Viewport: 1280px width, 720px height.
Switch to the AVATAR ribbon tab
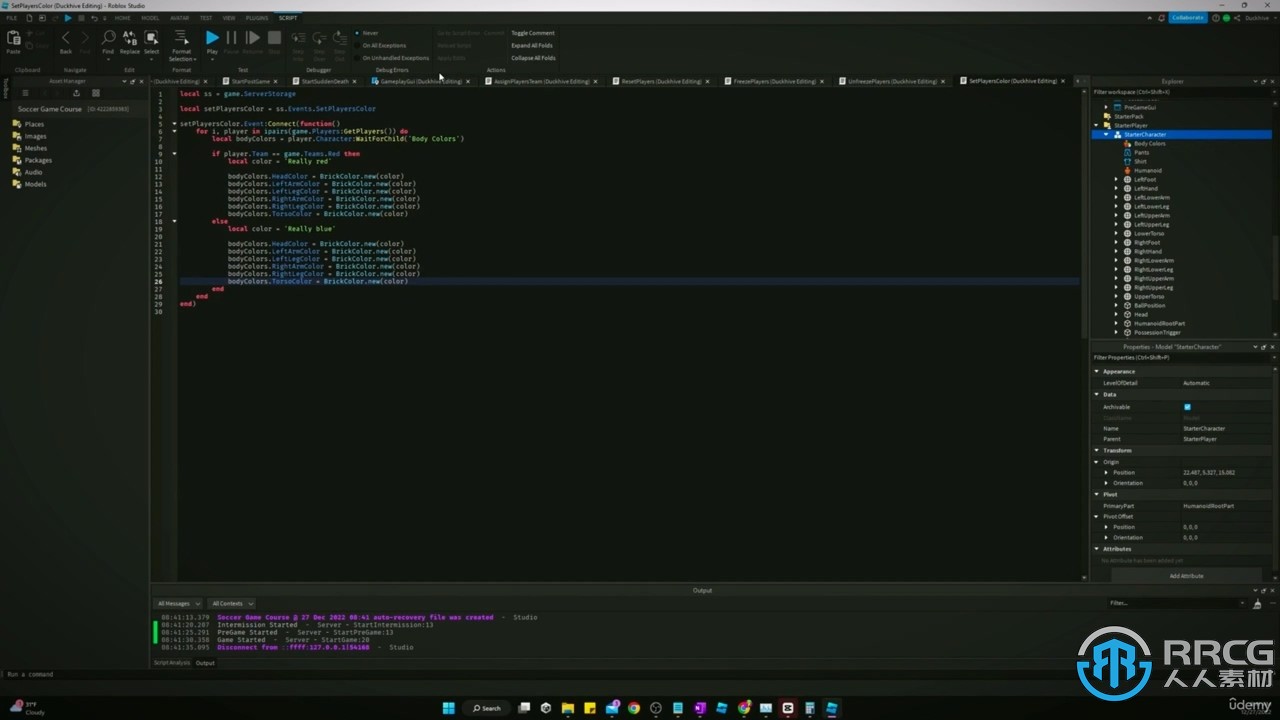click(x=179, y=18)
